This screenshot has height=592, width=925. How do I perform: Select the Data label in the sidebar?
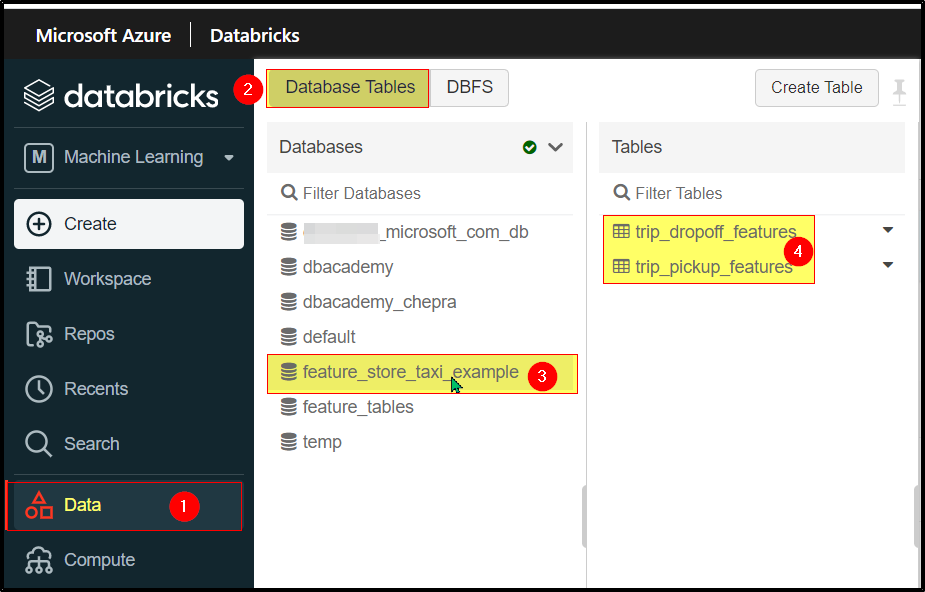point(83,505)
